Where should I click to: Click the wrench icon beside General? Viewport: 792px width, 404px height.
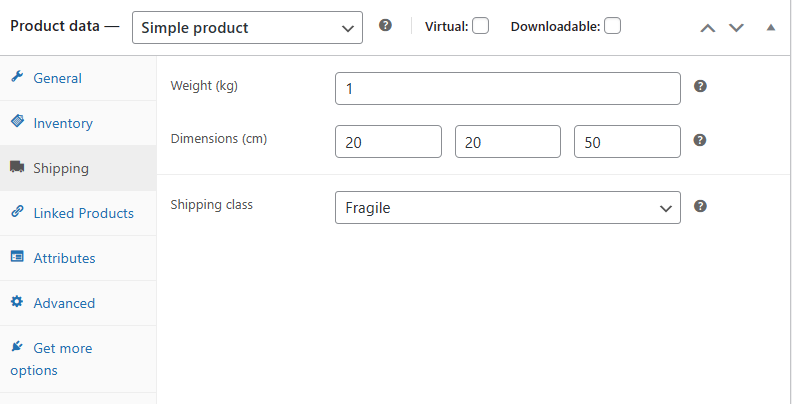(x=17, y=77)
